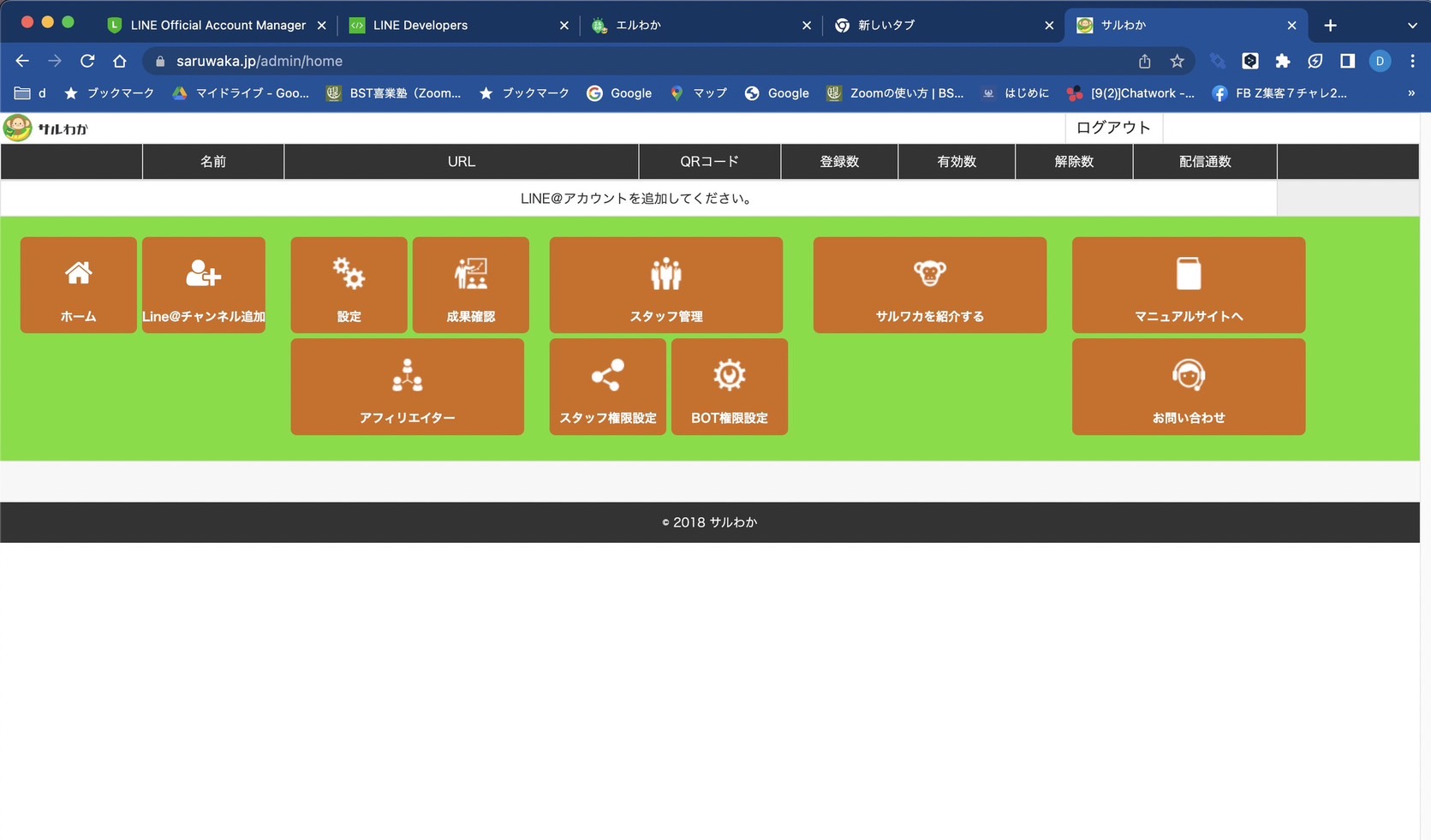Open the BOT権限設定 tile
1431x840 pixels.
point(730,387)
